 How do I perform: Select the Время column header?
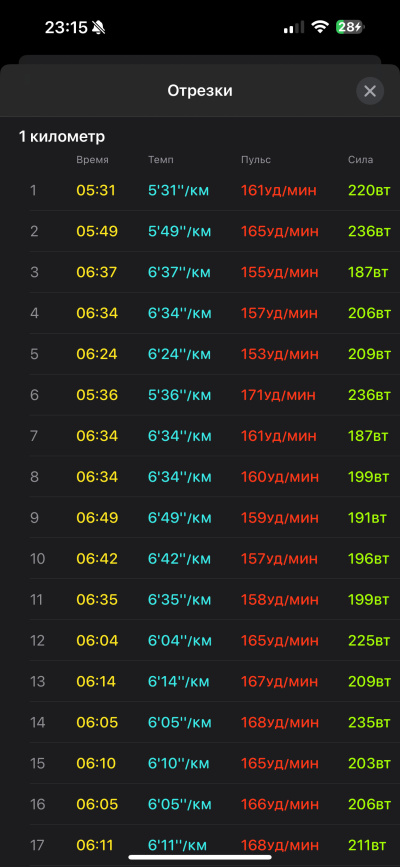[x=92, y=160]
